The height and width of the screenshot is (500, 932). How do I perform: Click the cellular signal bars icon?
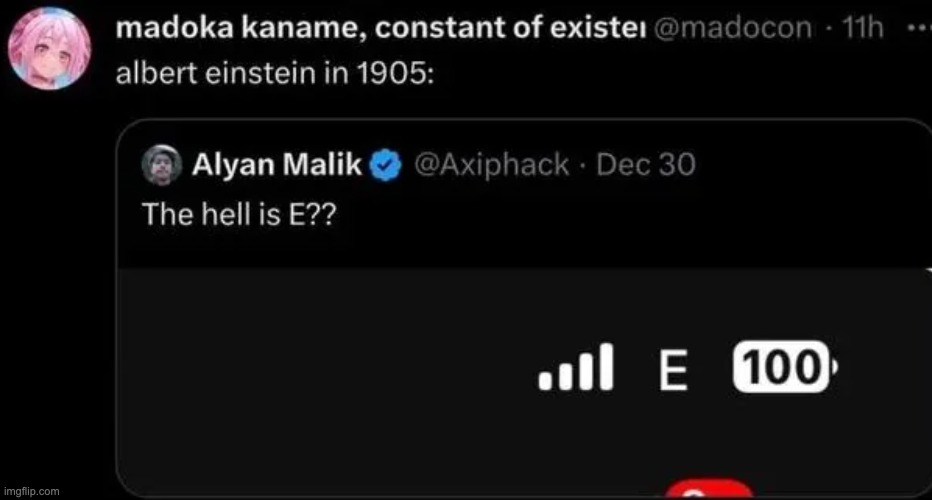click(574, 370)
